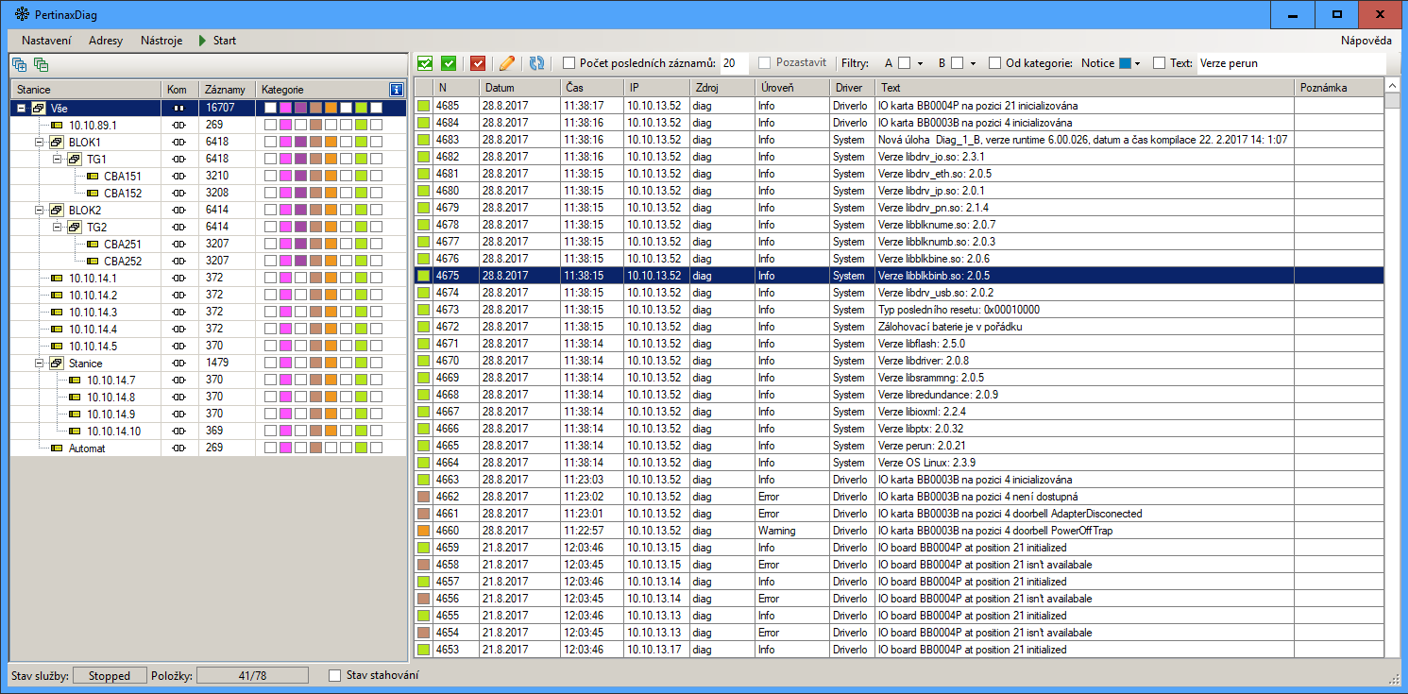Toggle the 'Stav stahování' checkbox
The height and width of the screenshot is (694, 1408).
[335, 676]
